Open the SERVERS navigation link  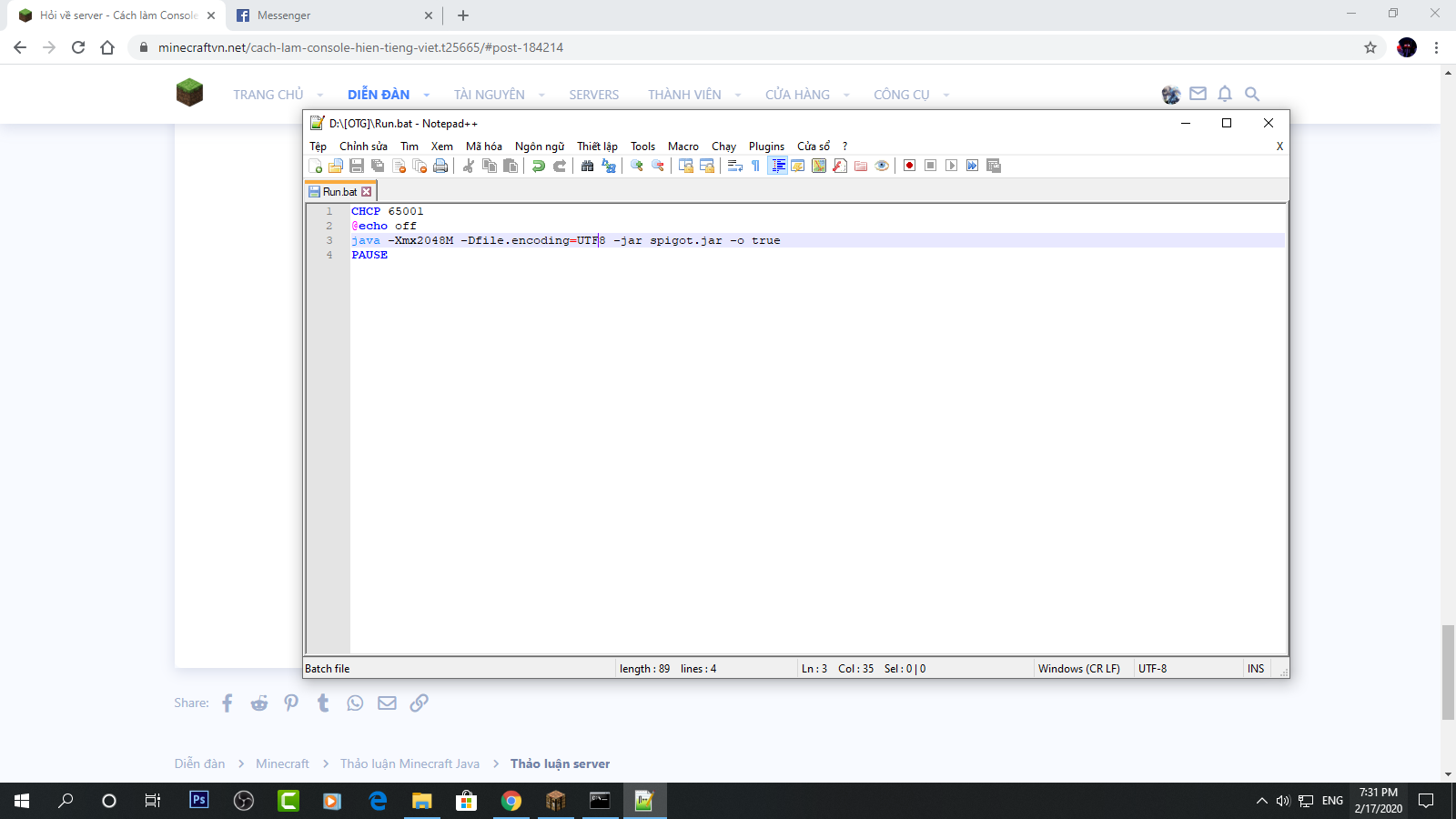[593, 95]
